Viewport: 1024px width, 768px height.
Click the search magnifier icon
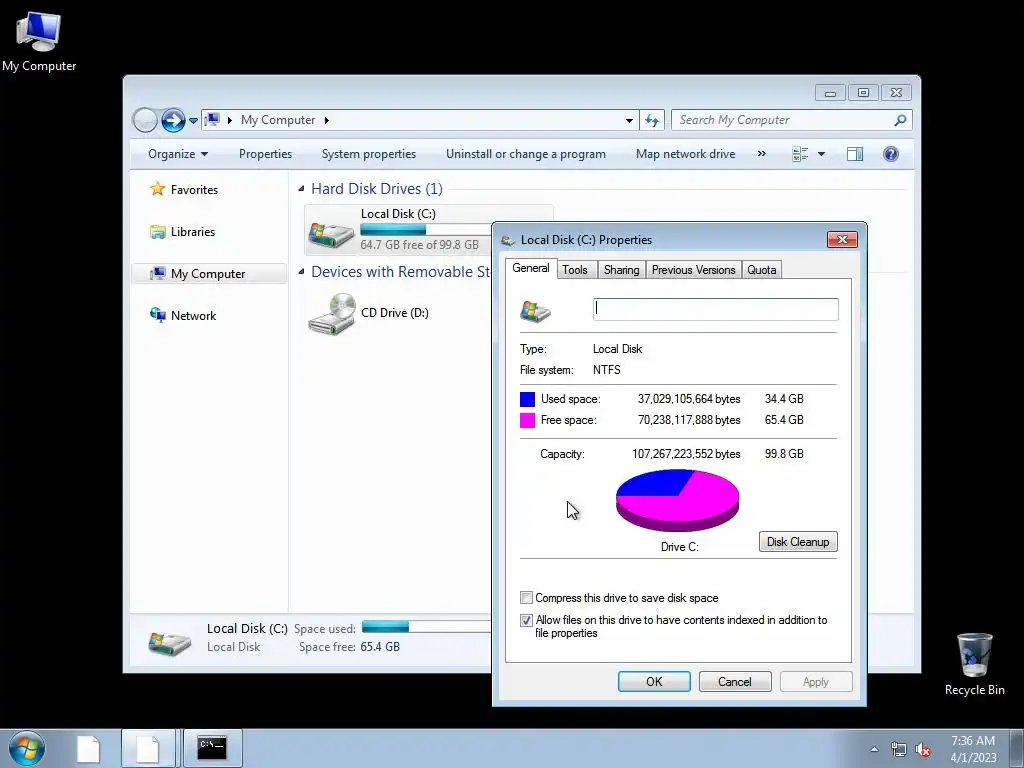pos(901,120)
